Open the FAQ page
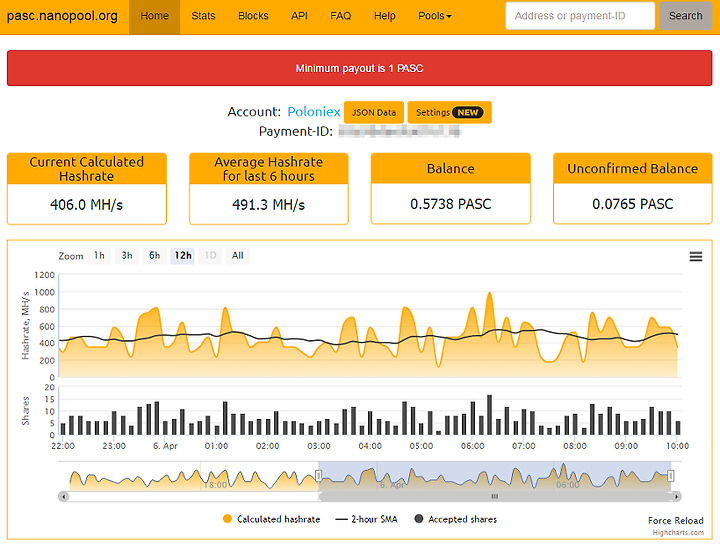Image resolution: width=720 pixels, height=547 pixels. 341,16
